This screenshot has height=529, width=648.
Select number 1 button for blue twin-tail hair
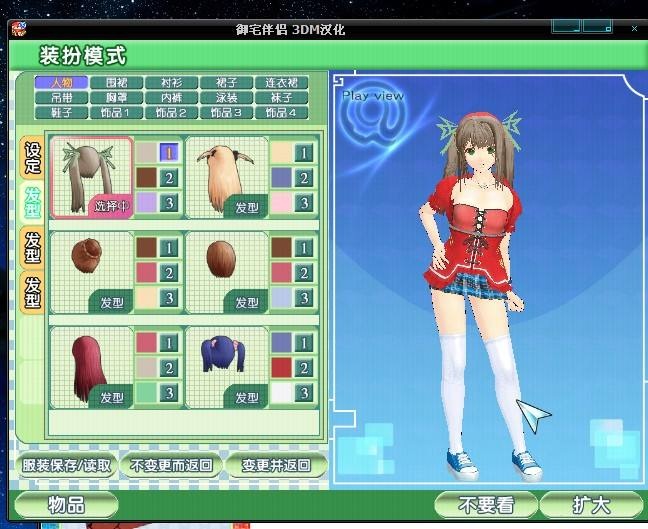coord(304,343)
